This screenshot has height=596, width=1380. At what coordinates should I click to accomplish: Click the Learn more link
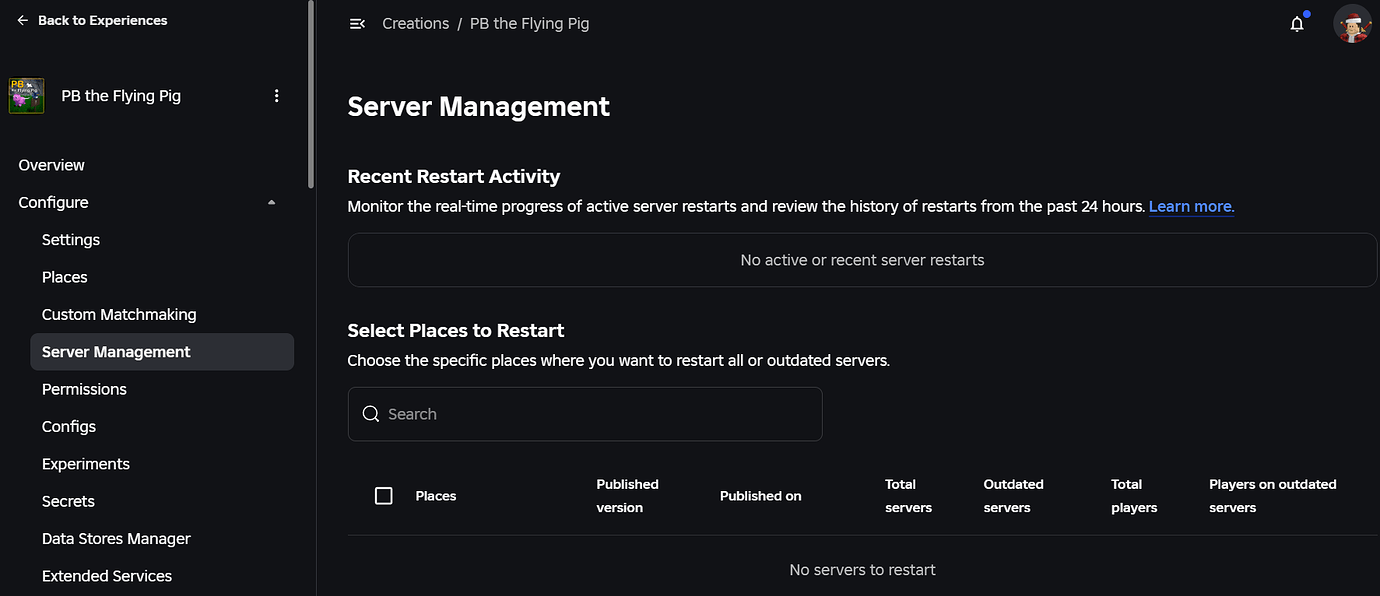[1191, 207]
